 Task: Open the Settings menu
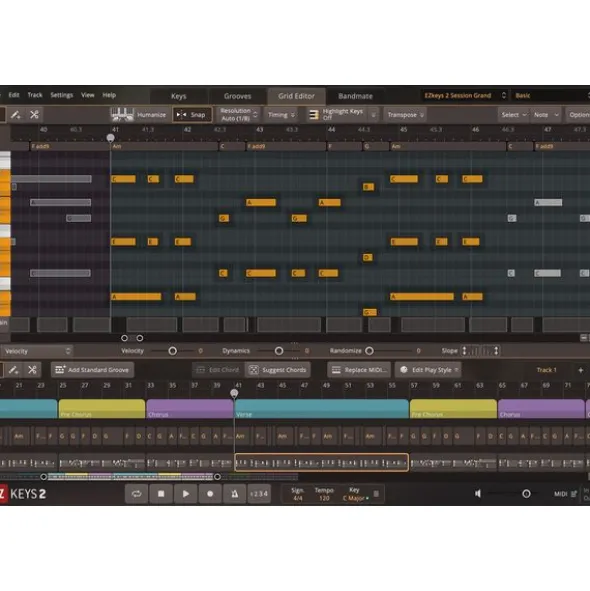point(61,95)
